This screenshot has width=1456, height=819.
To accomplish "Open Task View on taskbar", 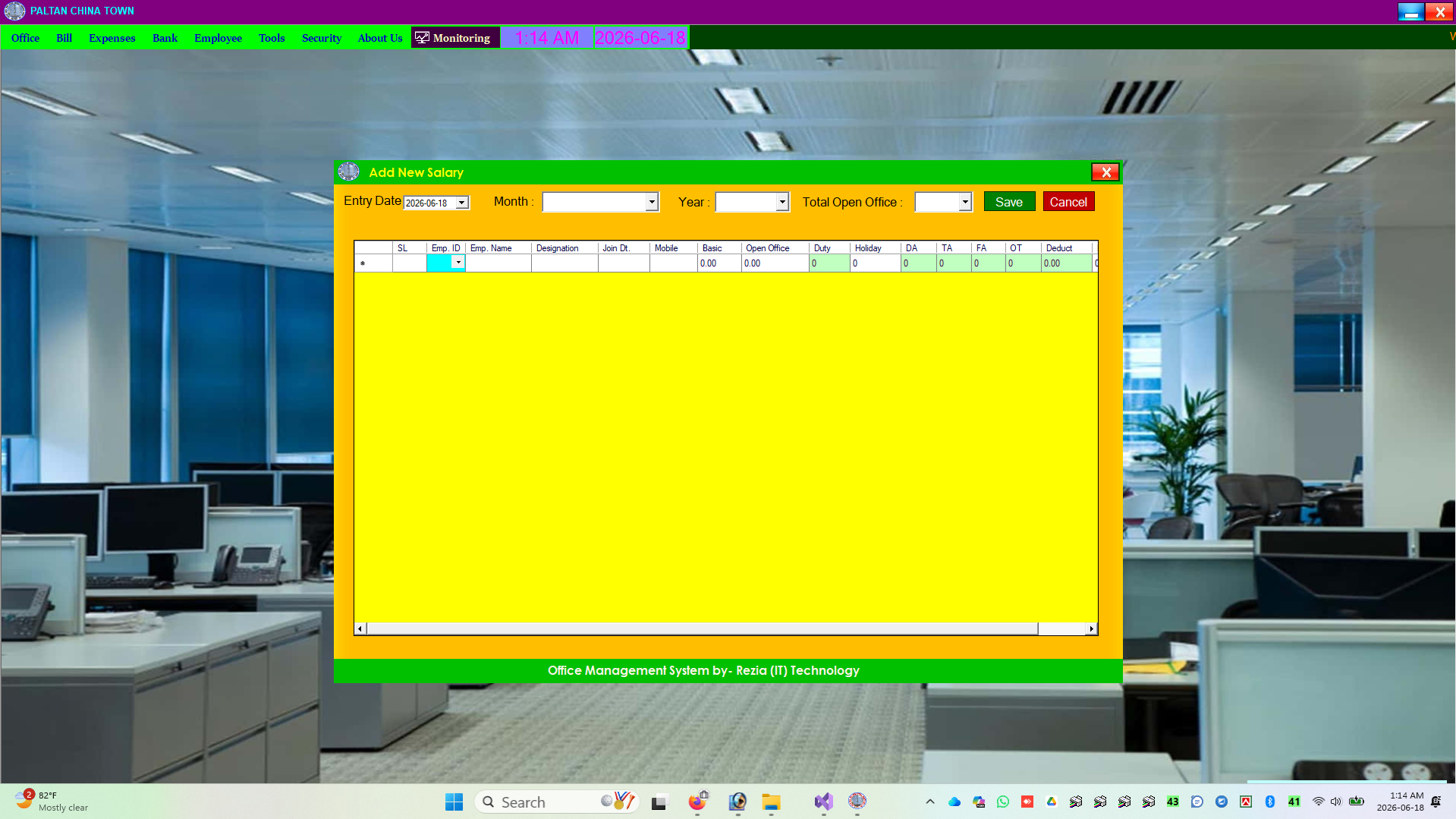I will pos(659,802).
